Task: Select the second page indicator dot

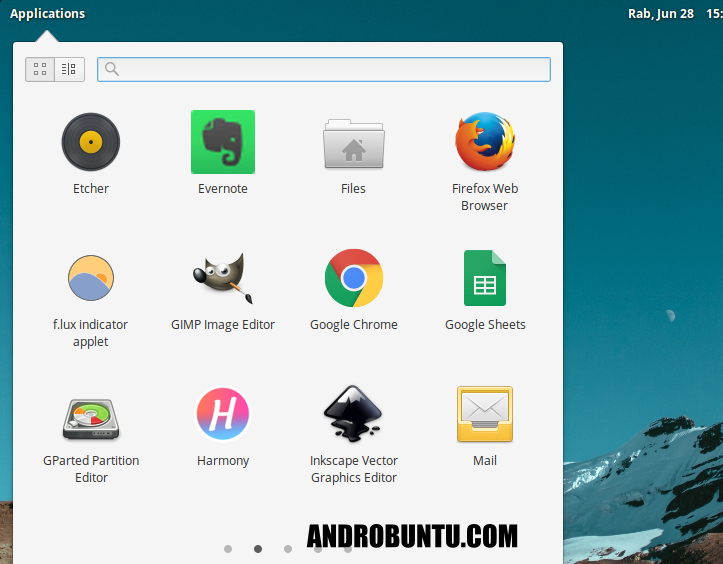Action: [258, 549]
